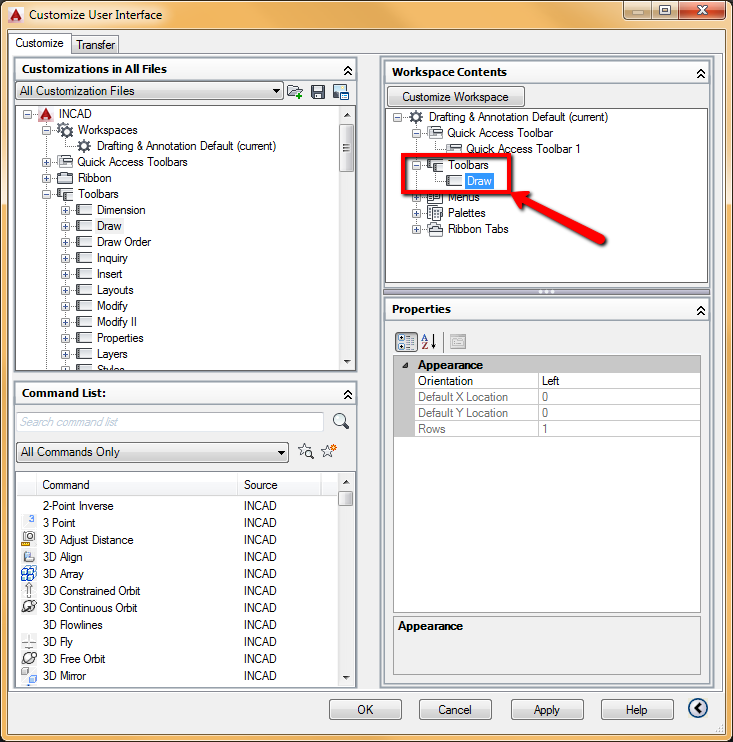Click the magnifier icon beside command search
733x742 pixels.
tap(341, 421)
